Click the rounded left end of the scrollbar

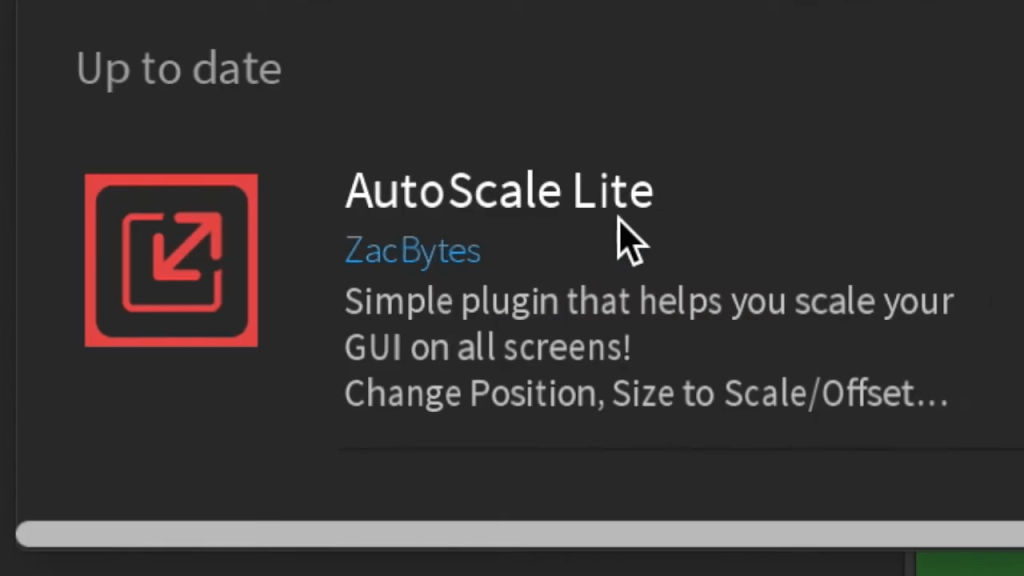tap(27, 534)
